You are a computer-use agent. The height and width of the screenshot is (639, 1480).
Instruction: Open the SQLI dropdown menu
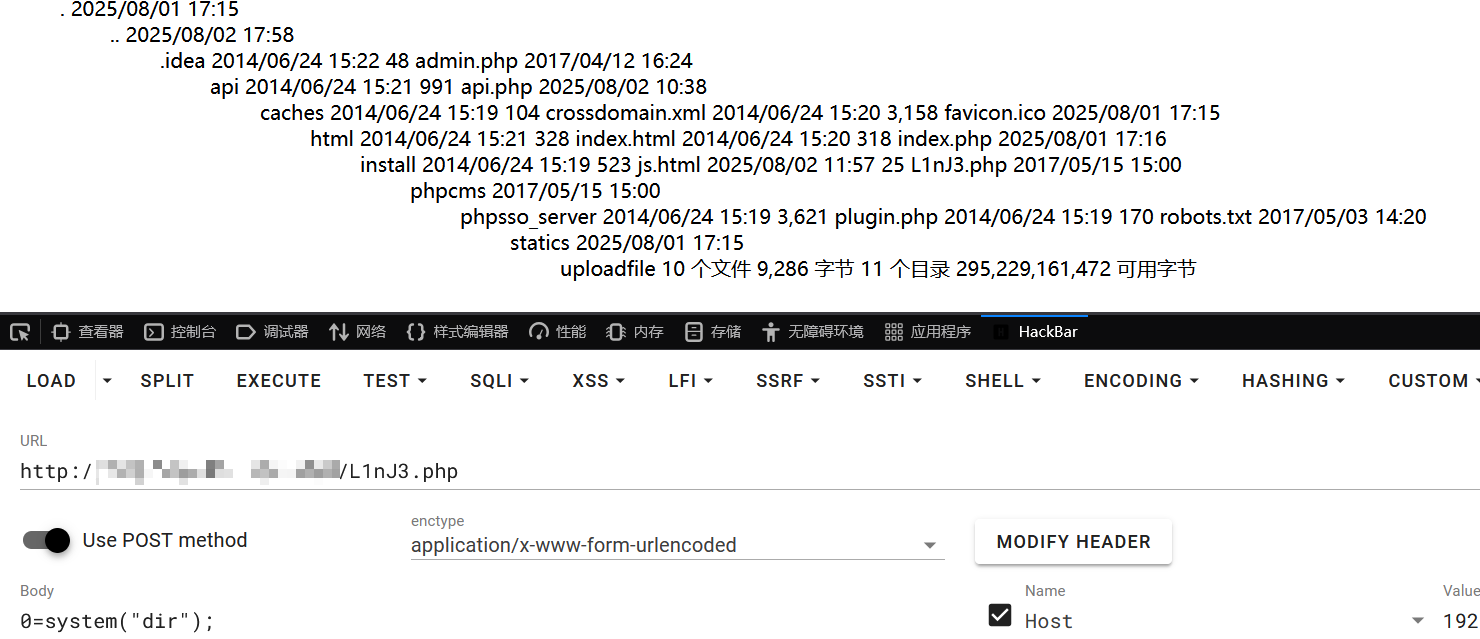click(x=500, y=381)
